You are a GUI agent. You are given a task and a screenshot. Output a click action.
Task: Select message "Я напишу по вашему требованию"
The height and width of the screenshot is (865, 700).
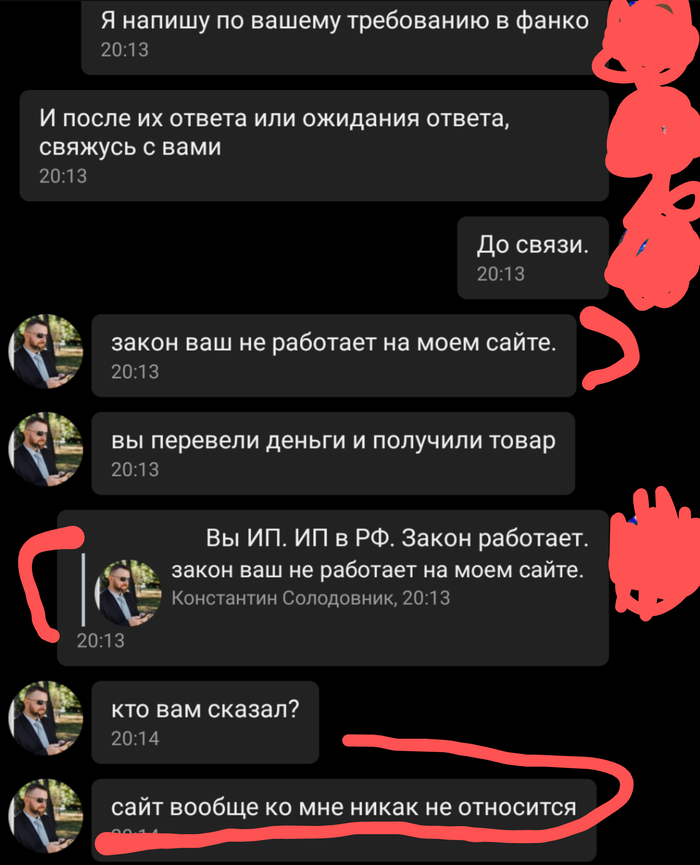point(345,36)
